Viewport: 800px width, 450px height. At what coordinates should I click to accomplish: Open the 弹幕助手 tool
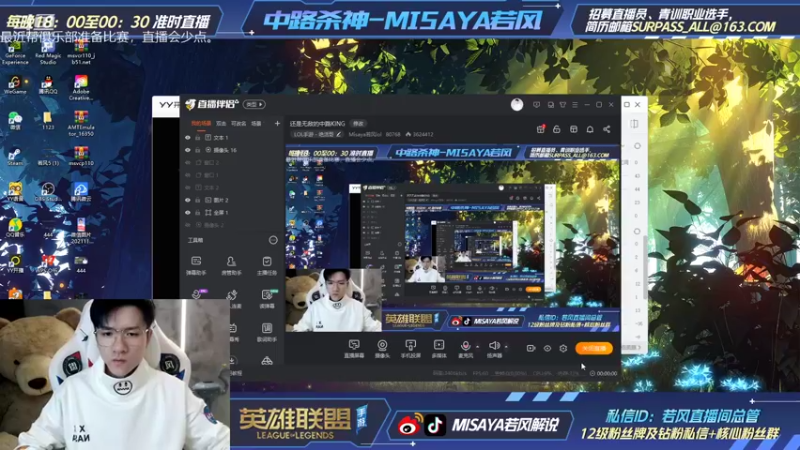196,266
